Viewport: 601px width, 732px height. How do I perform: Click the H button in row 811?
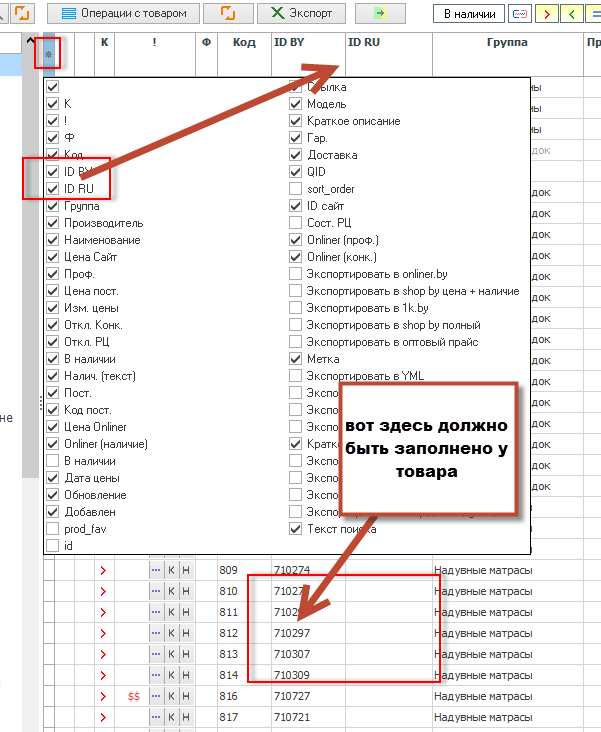click(x=186, y=612)
